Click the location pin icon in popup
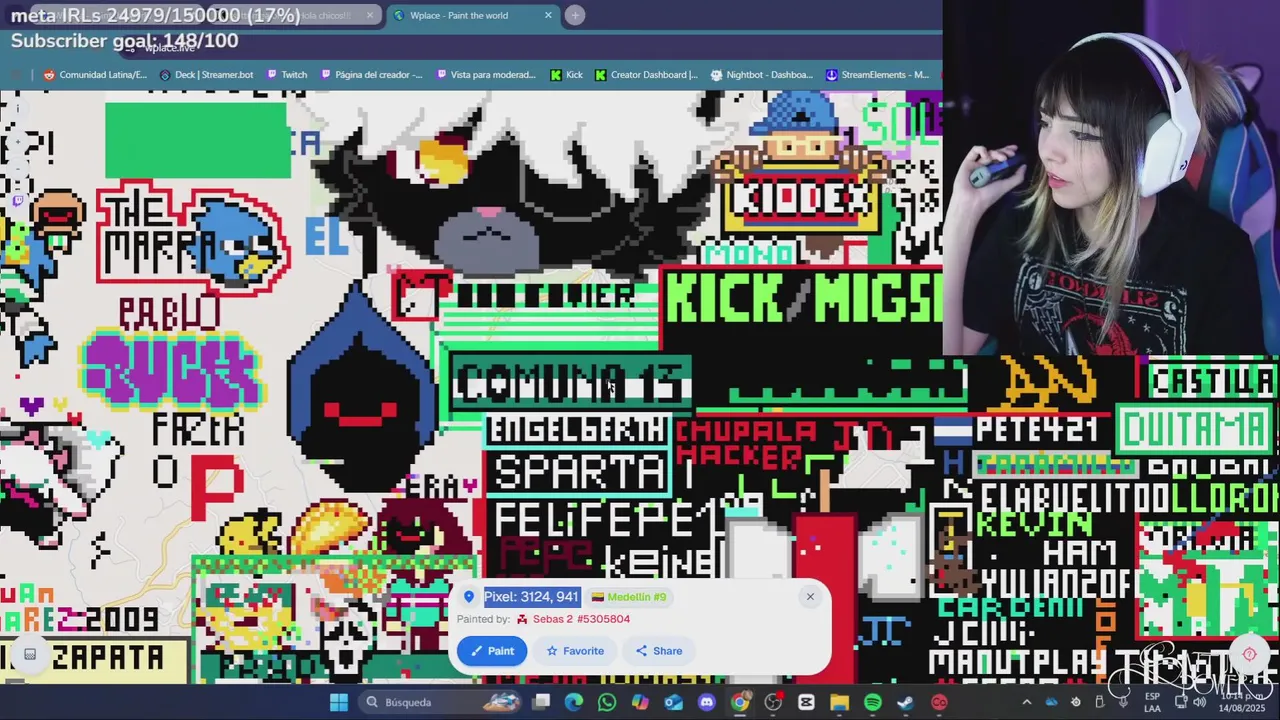The image size is (1280, 720). coord(468,597)
